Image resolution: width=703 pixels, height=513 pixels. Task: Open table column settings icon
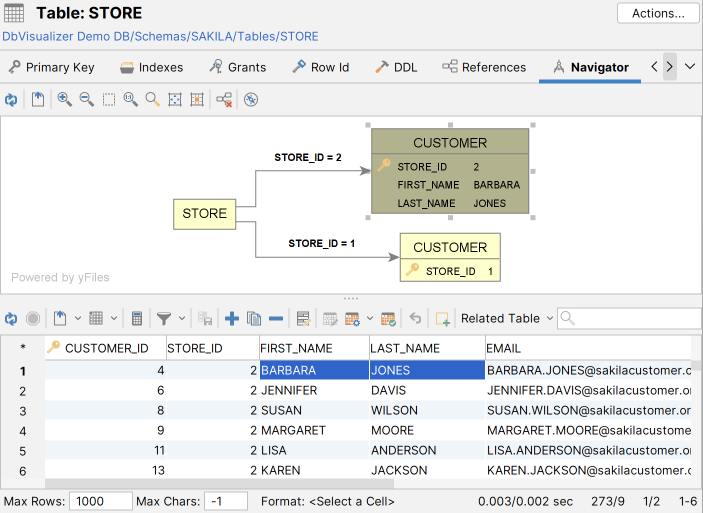pos(352,319)
